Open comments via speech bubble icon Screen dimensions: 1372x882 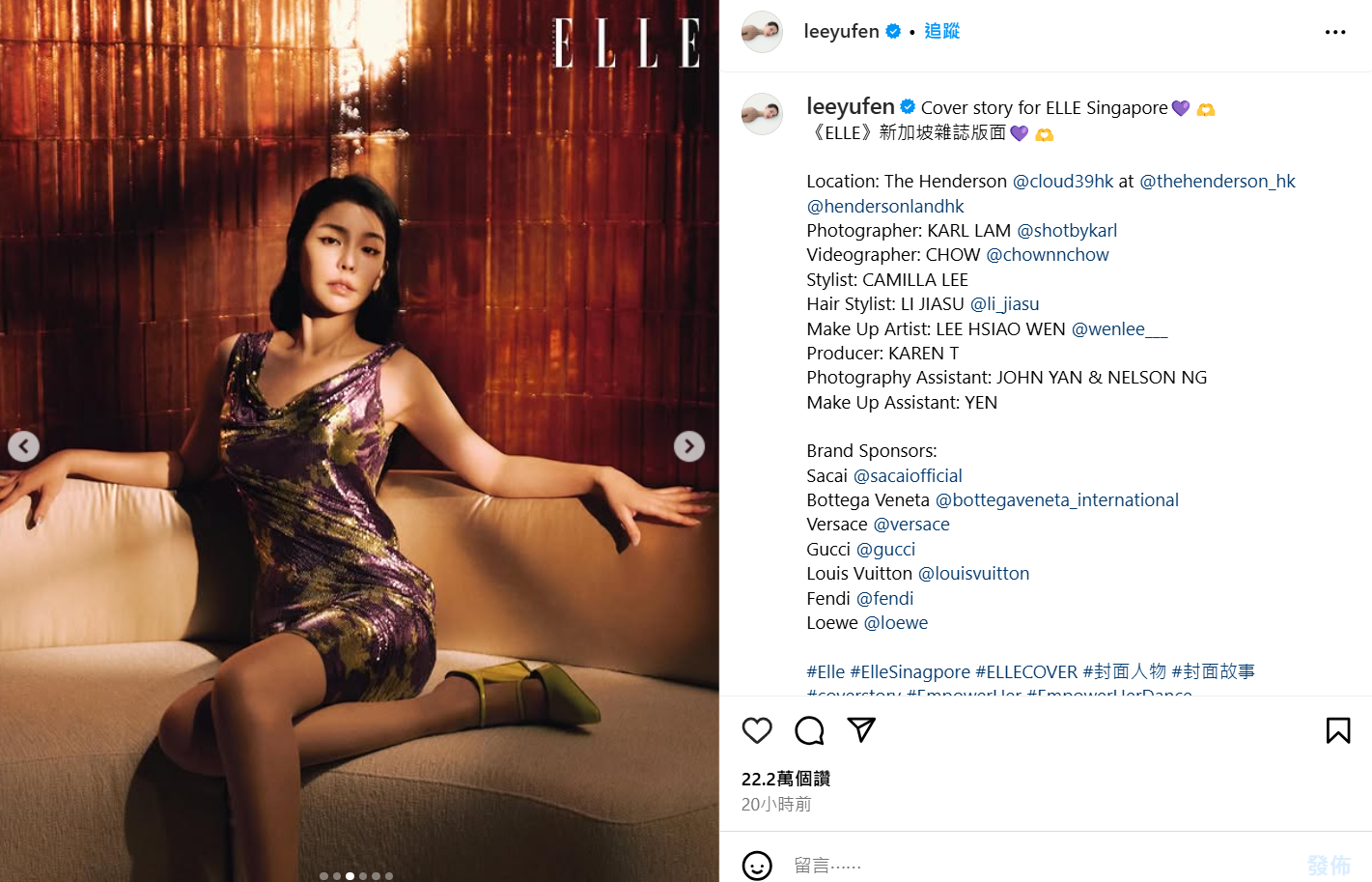809,730
